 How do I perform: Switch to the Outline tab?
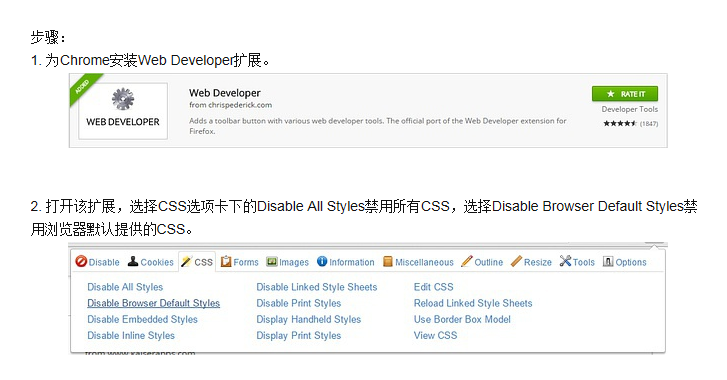point(489,262)
